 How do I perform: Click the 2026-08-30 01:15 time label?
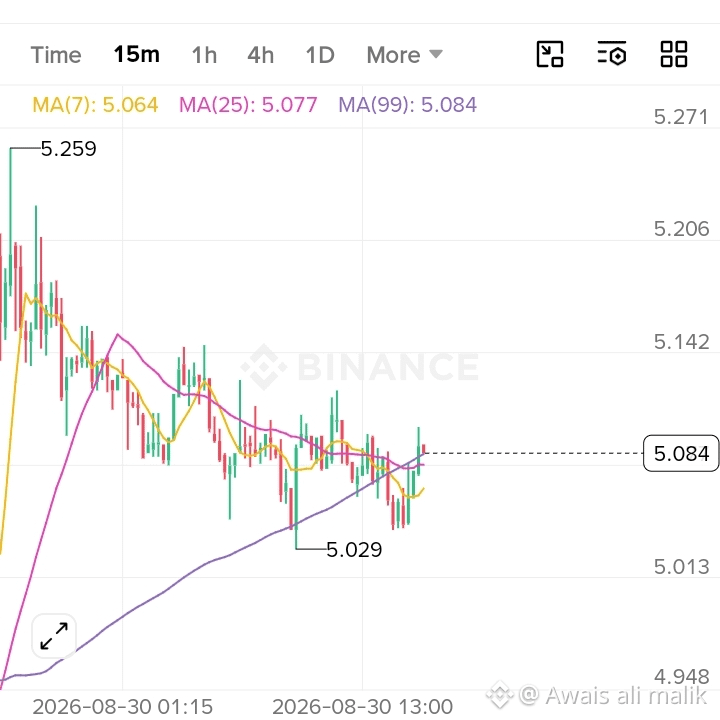pyautogui.click(x=123, y=707)
